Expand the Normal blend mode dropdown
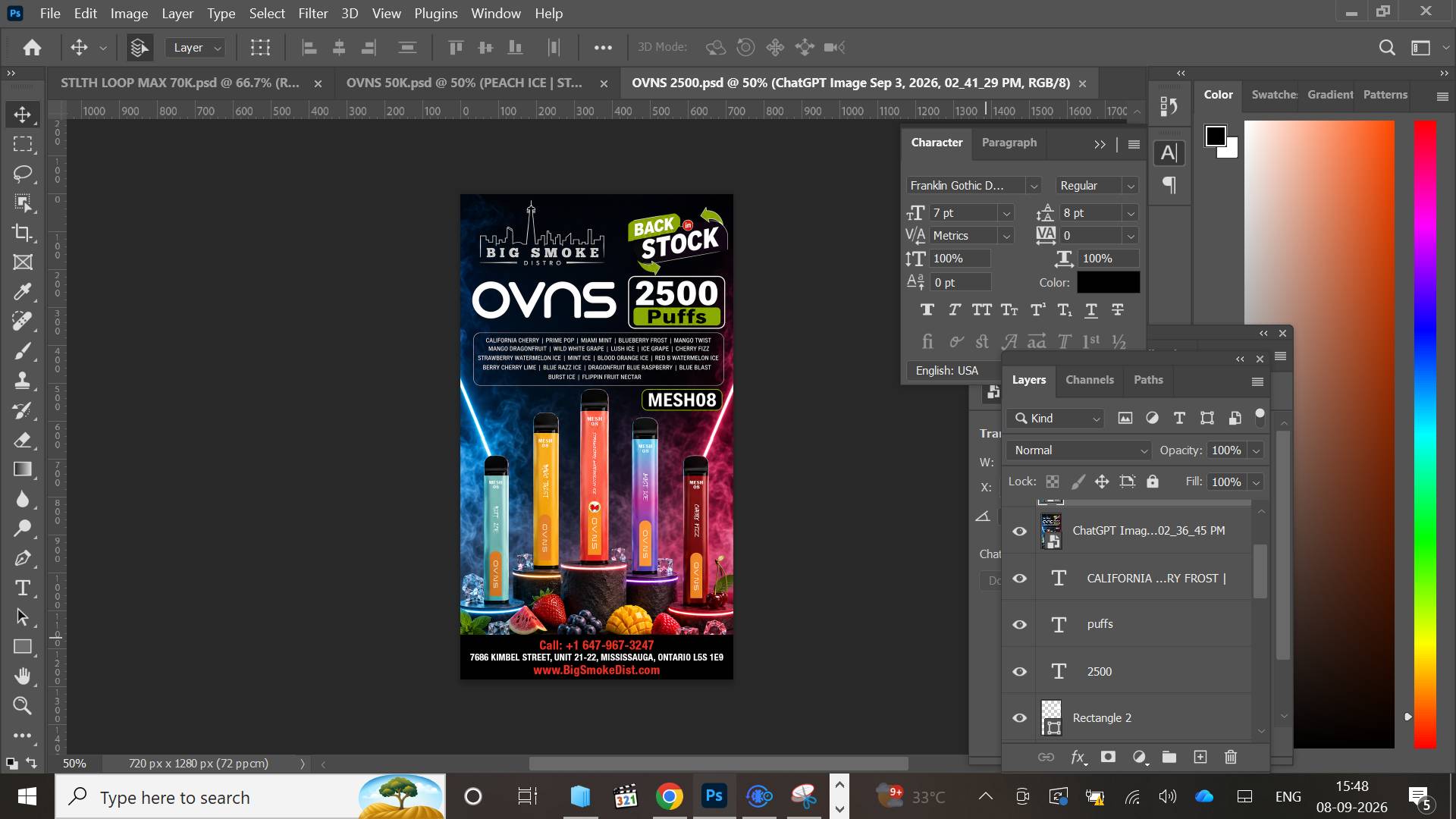This screenshot has width=1456, height=819. (1078, 450)
